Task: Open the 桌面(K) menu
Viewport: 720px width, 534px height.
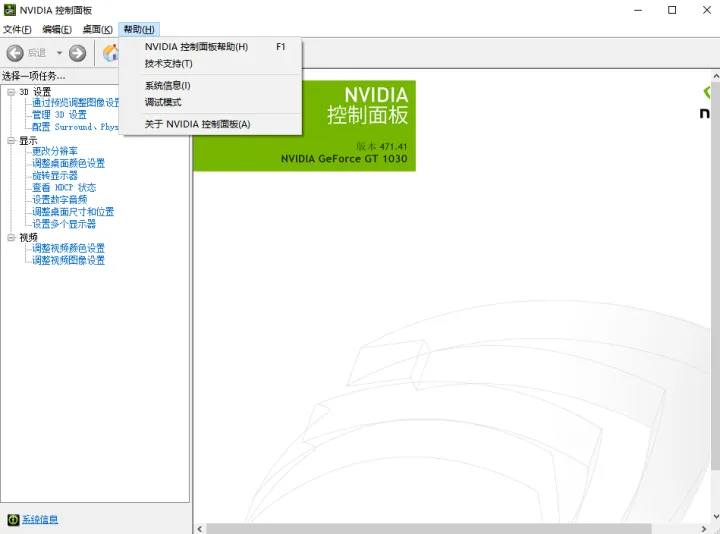Action: click(x=97, y=29)
